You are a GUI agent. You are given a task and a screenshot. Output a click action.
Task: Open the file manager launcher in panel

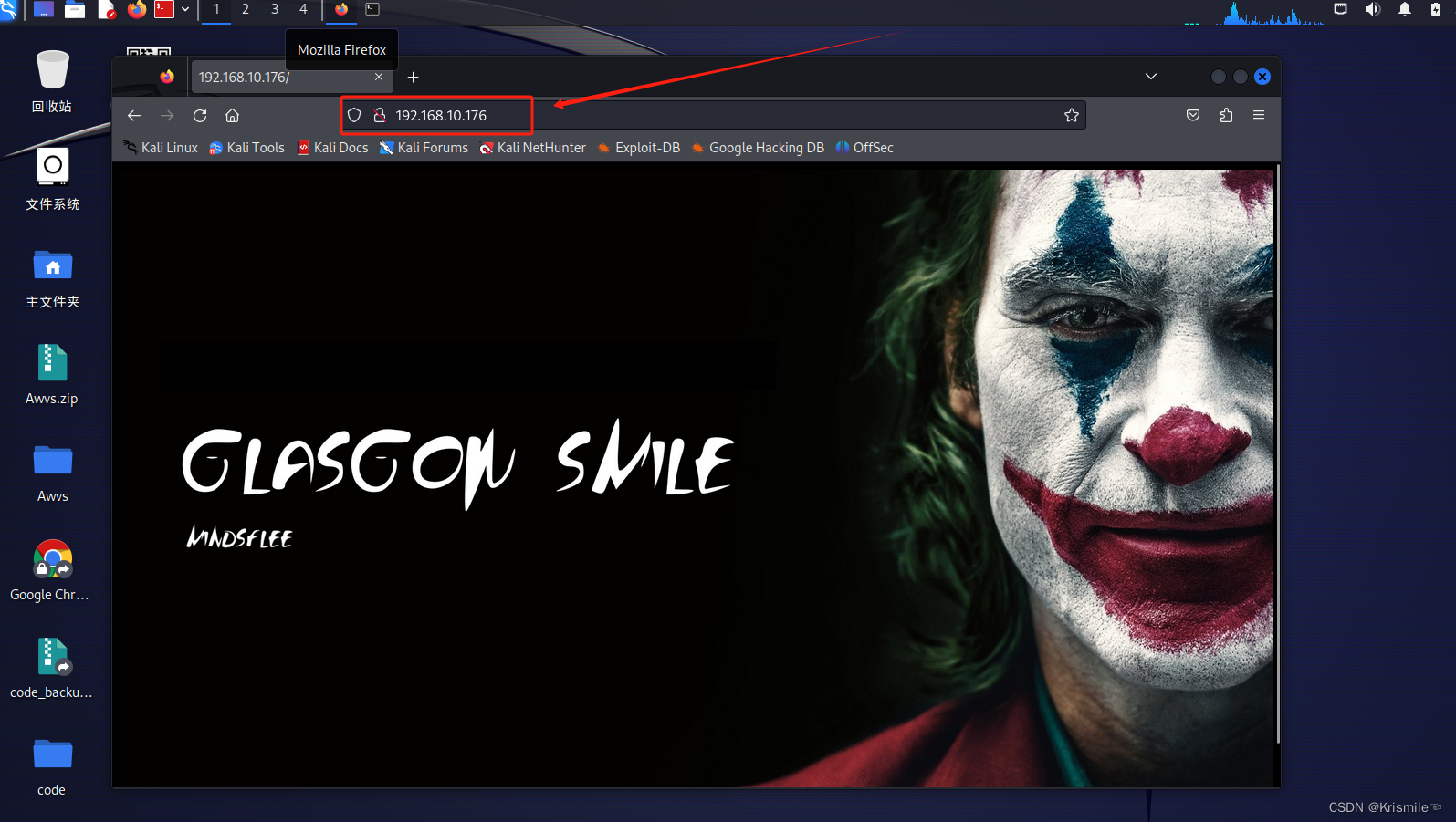[x=75, y=10]
